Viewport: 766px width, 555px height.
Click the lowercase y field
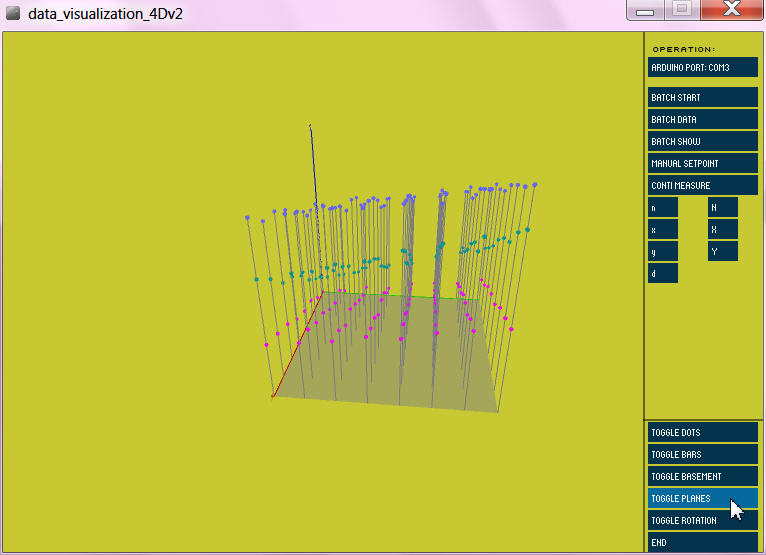[x=662, y=251]
